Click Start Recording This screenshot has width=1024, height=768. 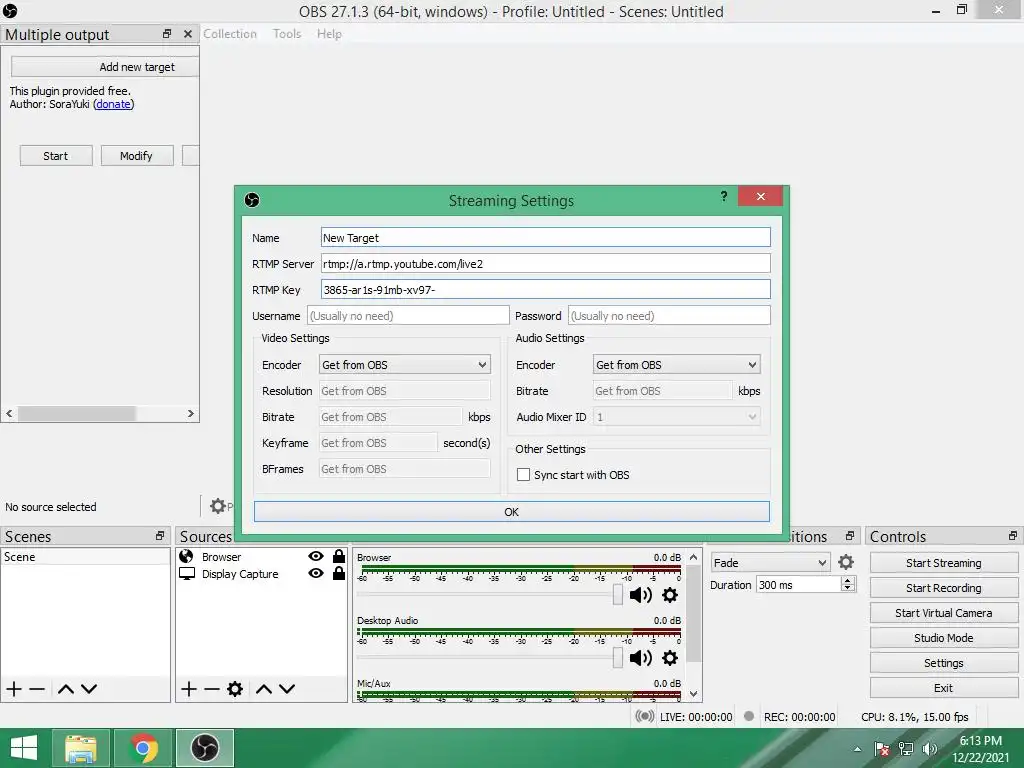943,588
